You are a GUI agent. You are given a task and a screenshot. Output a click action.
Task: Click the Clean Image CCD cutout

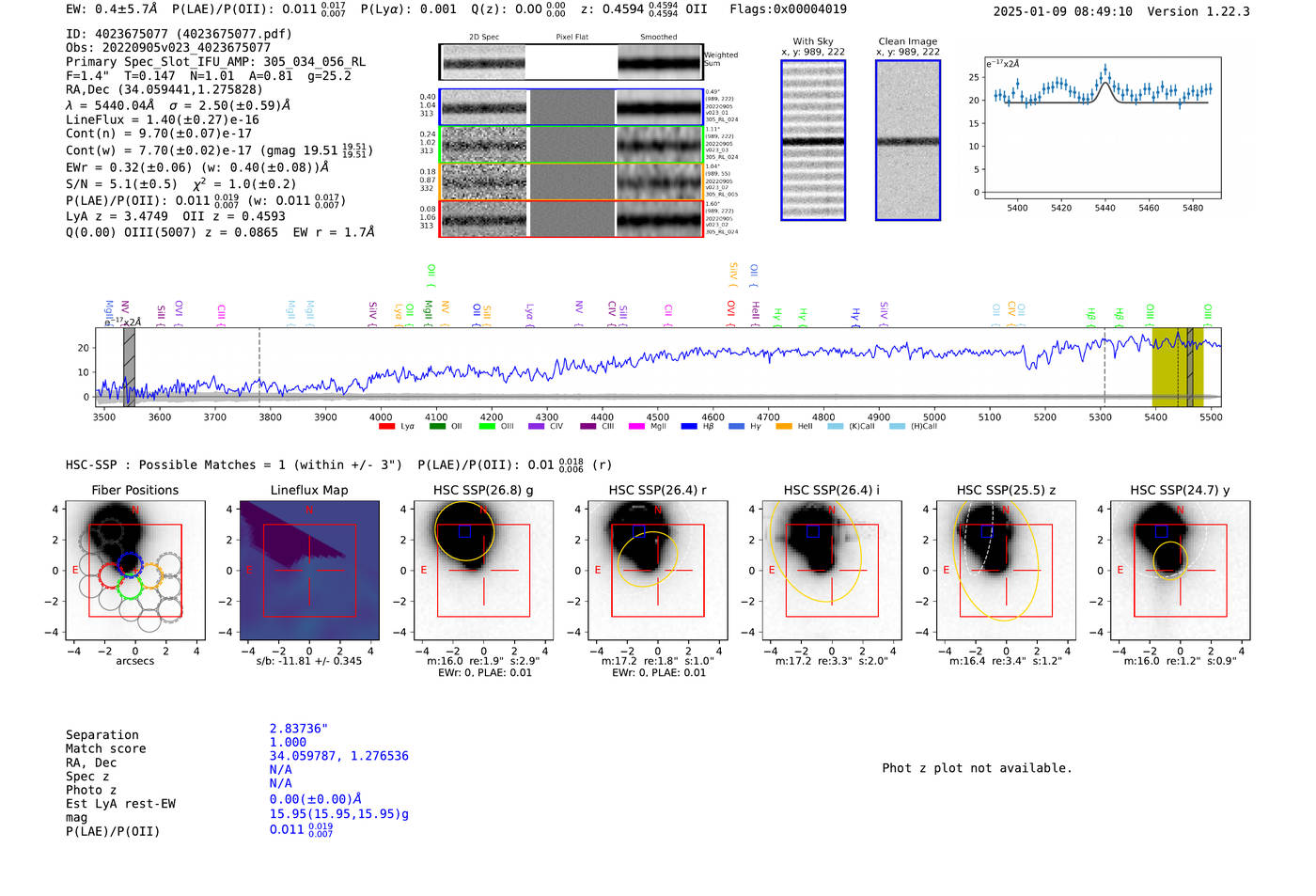(x=908, y=140)
